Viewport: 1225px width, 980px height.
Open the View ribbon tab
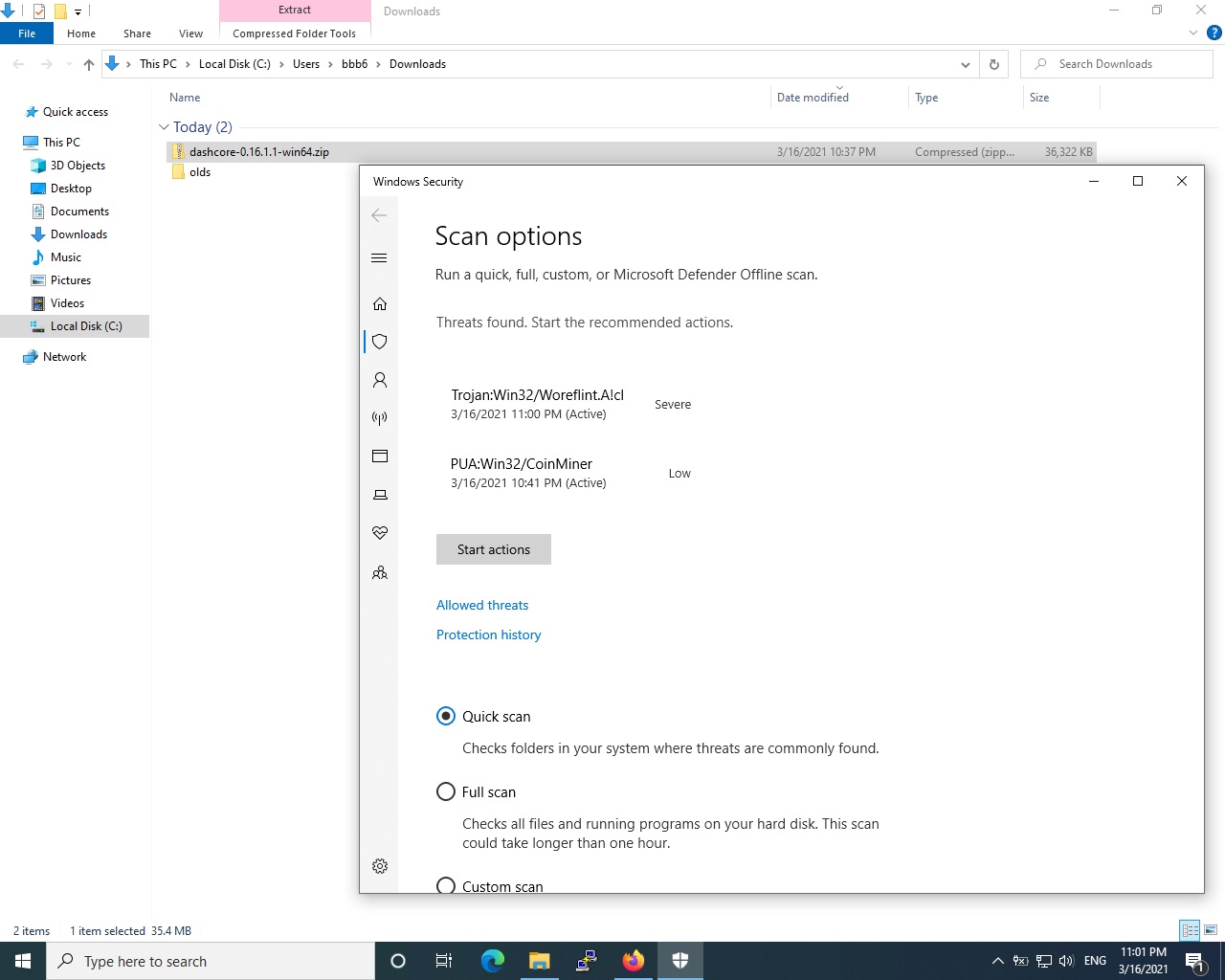coord(190,33)
